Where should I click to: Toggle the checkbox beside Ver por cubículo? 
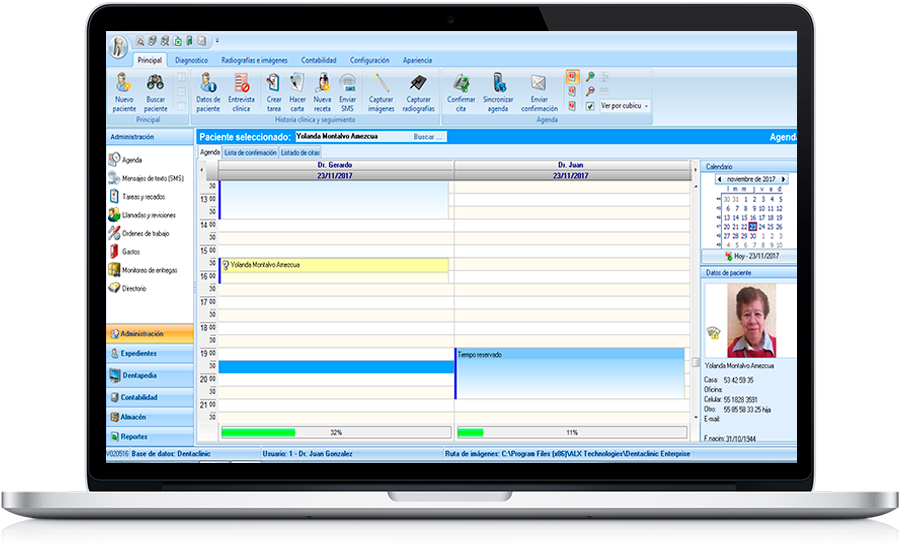point(590,106)
